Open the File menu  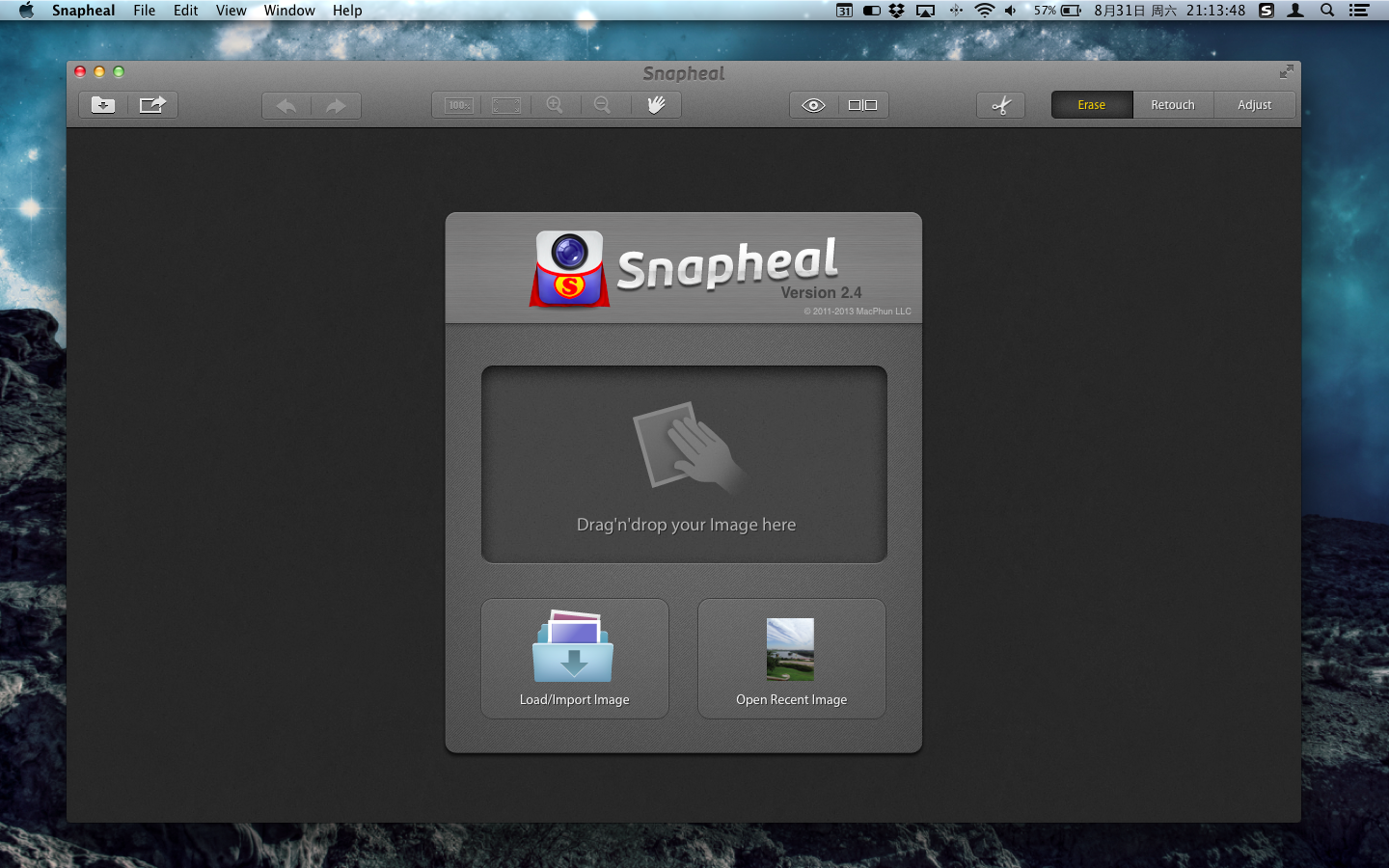tap(145, 11)
